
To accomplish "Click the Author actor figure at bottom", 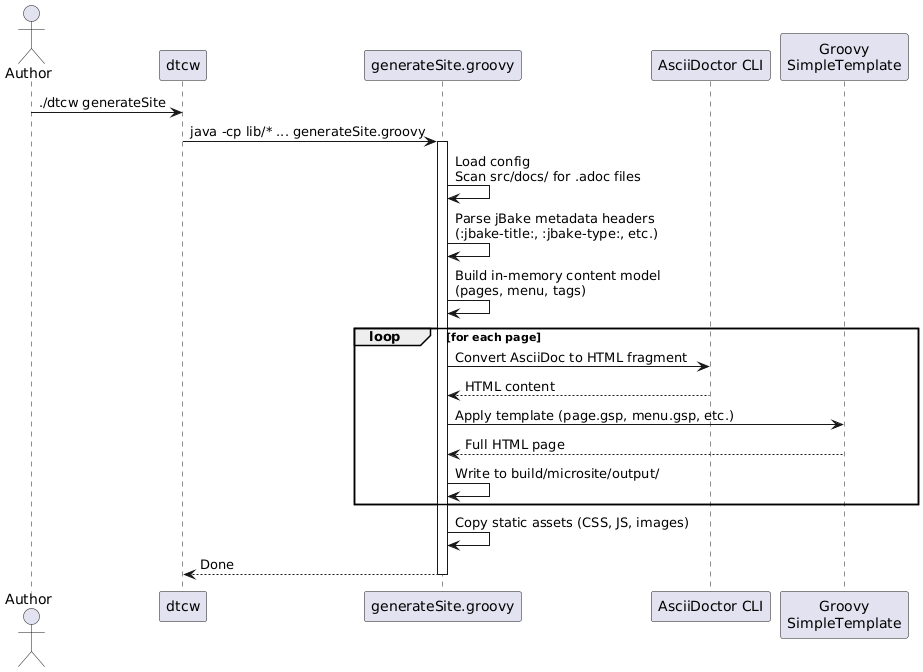I will click(31, 638).
